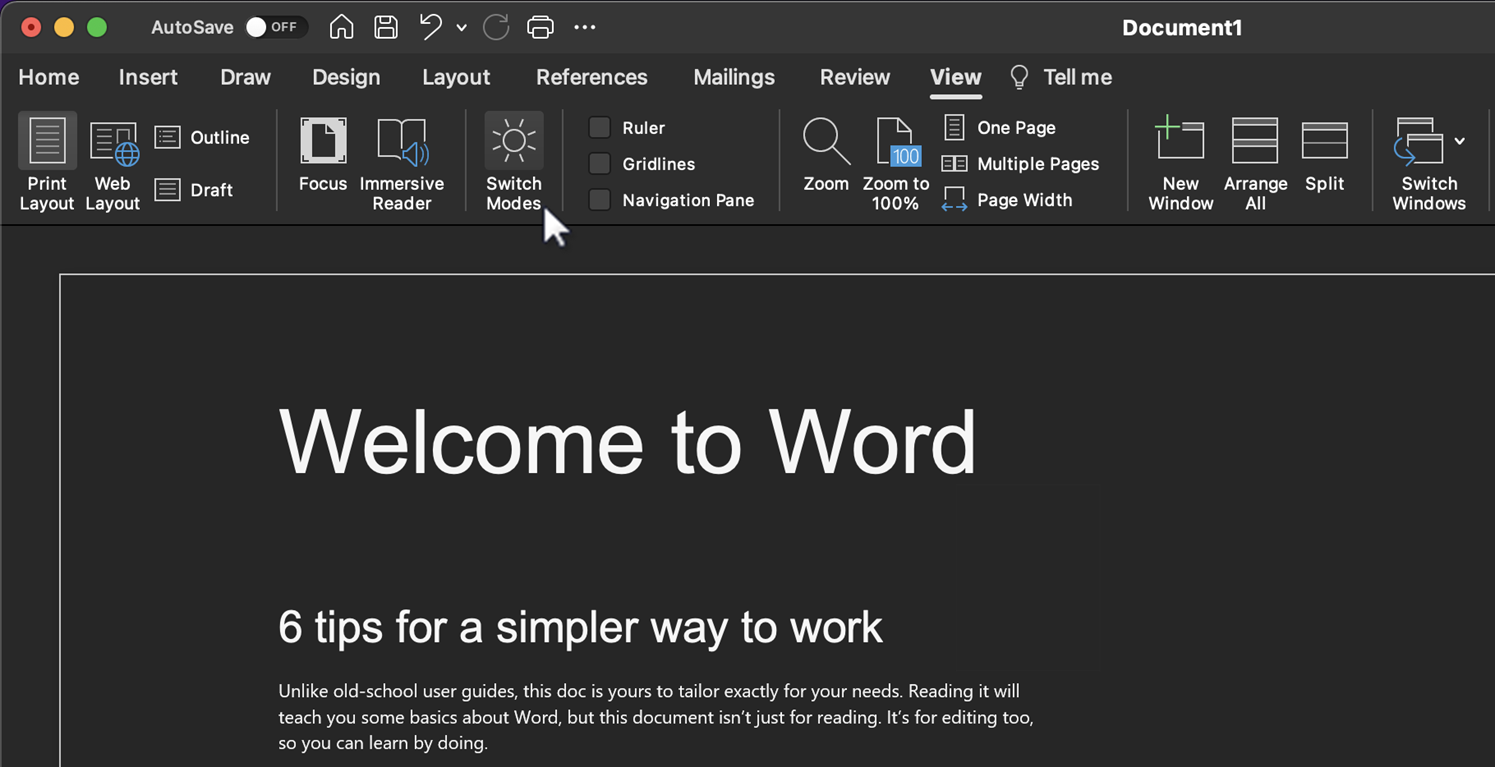Open the undo history dropdown arrow
Screen dimensions: 1495x767
tap(461, 28)
